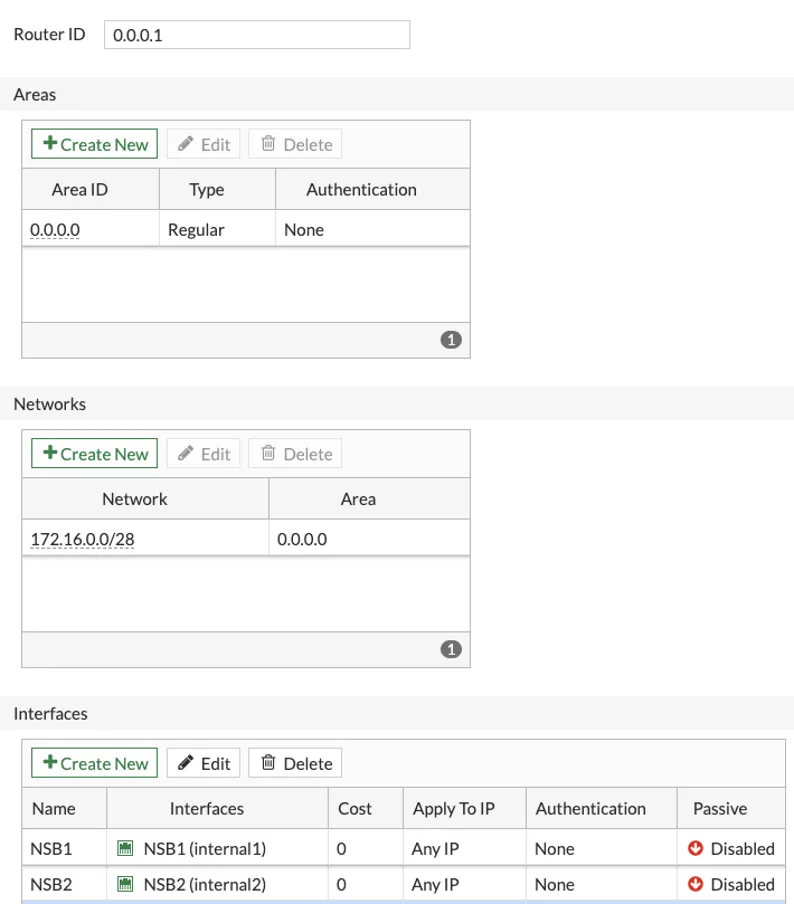
Task: Delete the selected OSPF interface
Action: 295,763
